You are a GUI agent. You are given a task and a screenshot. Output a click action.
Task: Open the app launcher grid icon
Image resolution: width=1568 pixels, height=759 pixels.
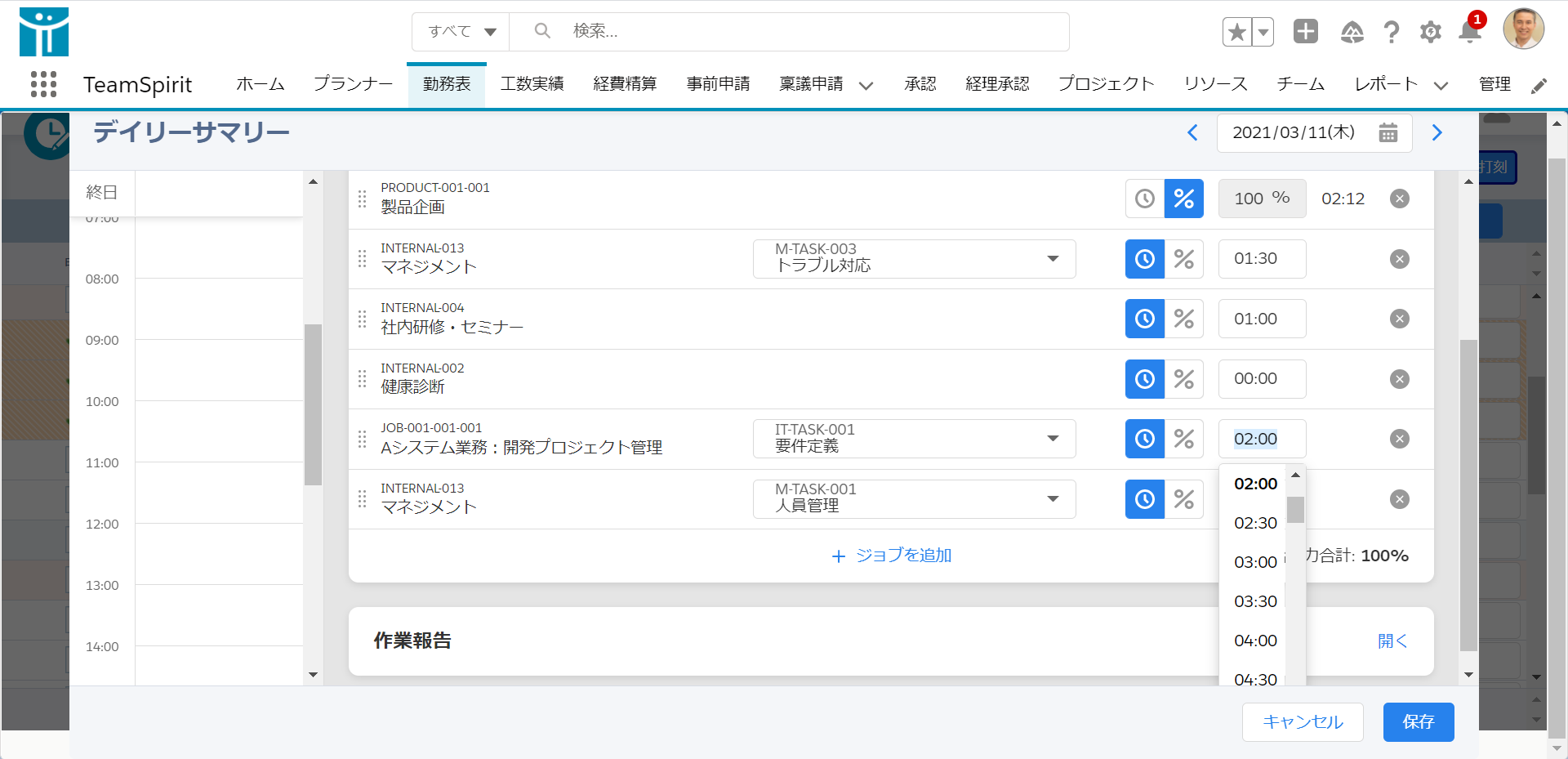(43, 84)
